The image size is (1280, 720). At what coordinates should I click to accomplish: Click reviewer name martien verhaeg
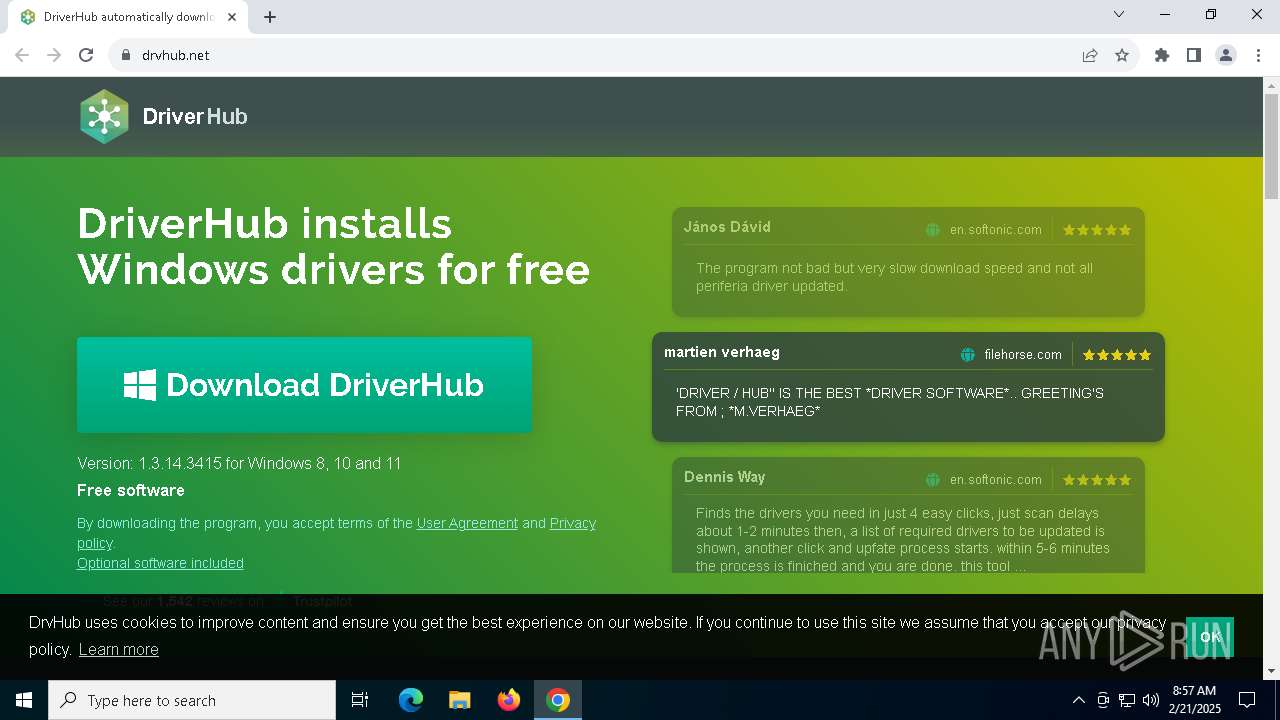coord(722,352)
